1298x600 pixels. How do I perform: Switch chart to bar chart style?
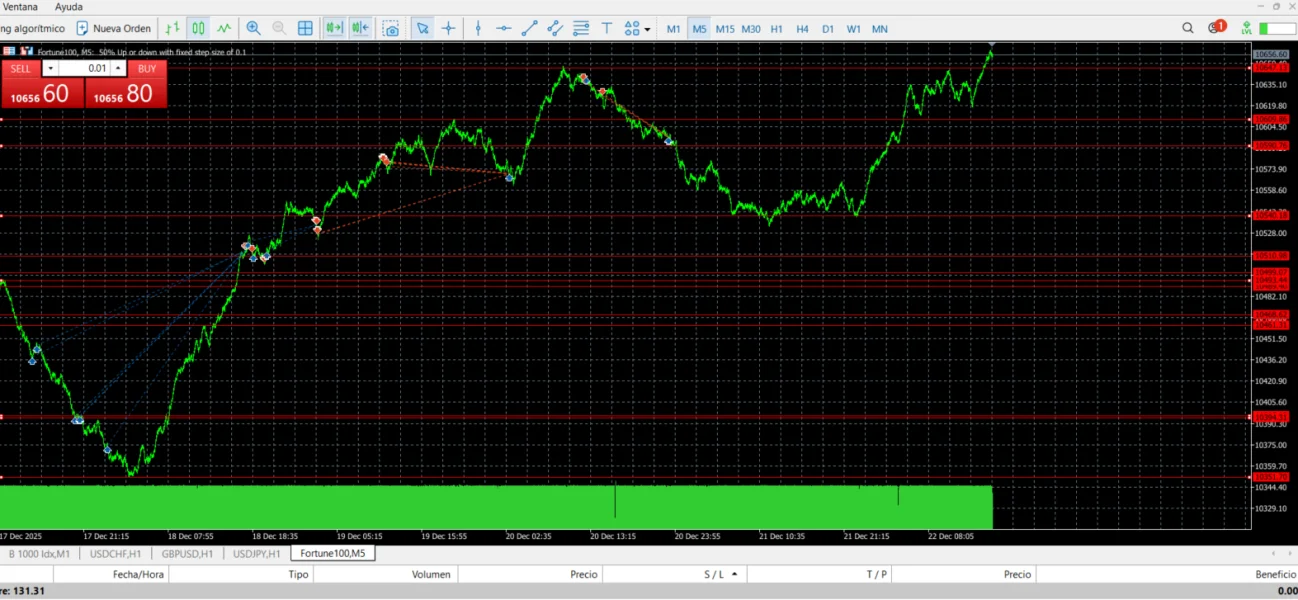pos(173,29)
